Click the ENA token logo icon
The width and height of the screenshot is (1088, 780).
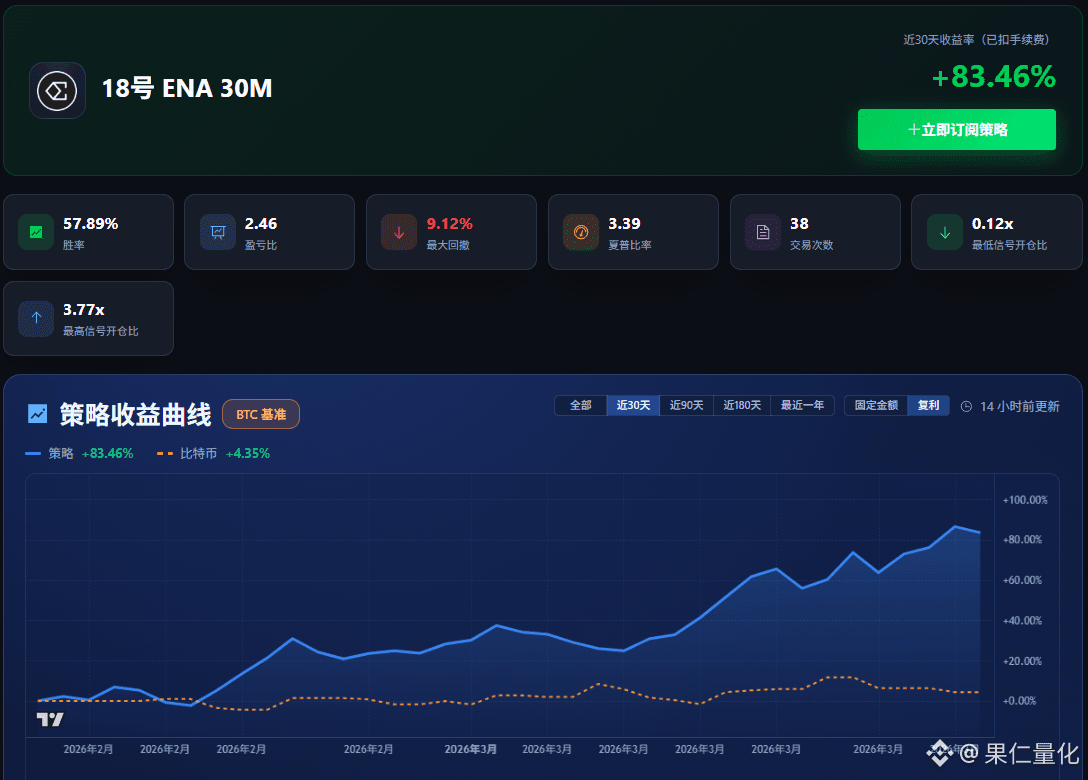pos(57,90)
